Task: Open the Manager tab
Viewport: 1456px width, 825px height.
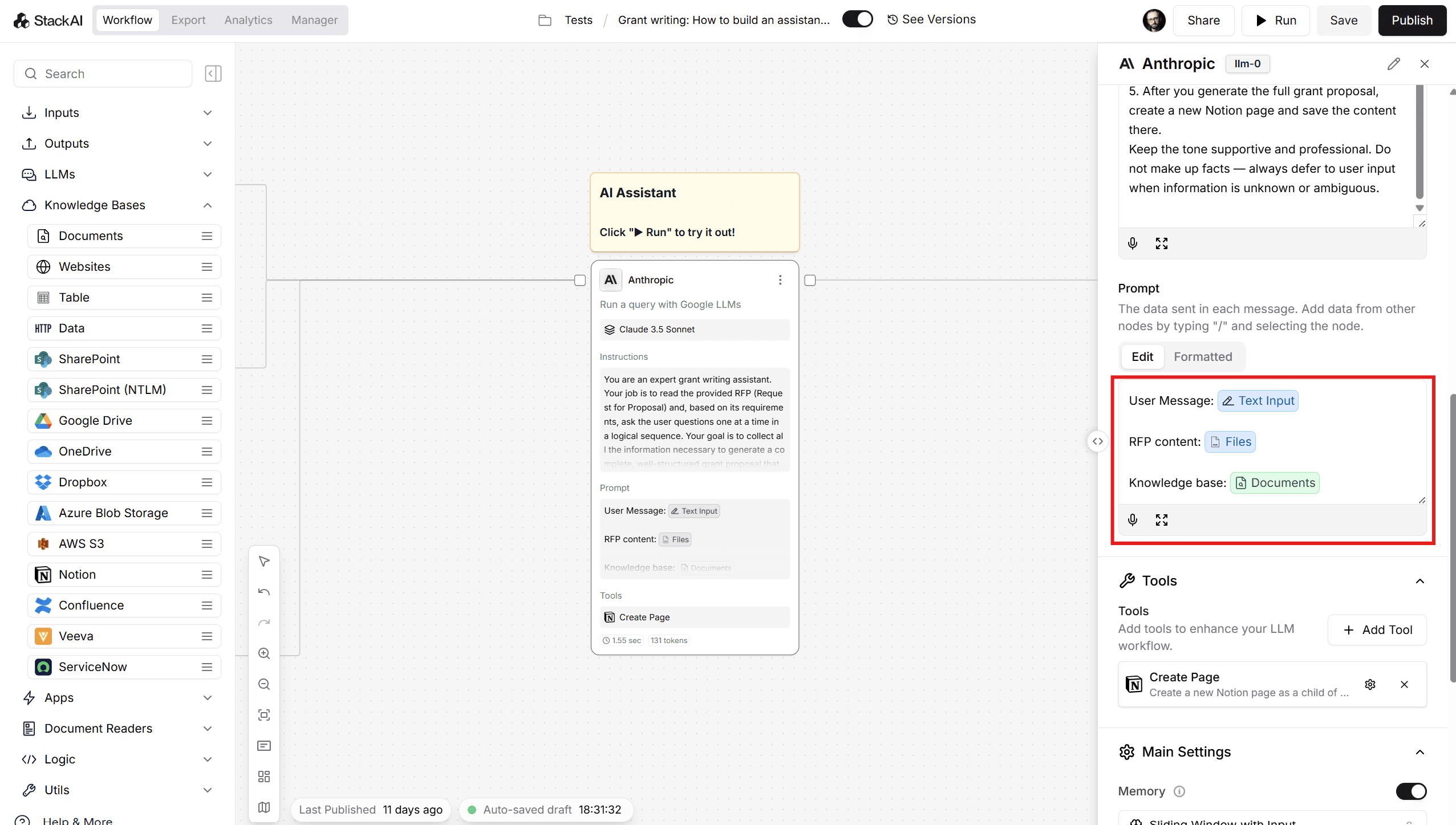Action: [x=314, y=20]
